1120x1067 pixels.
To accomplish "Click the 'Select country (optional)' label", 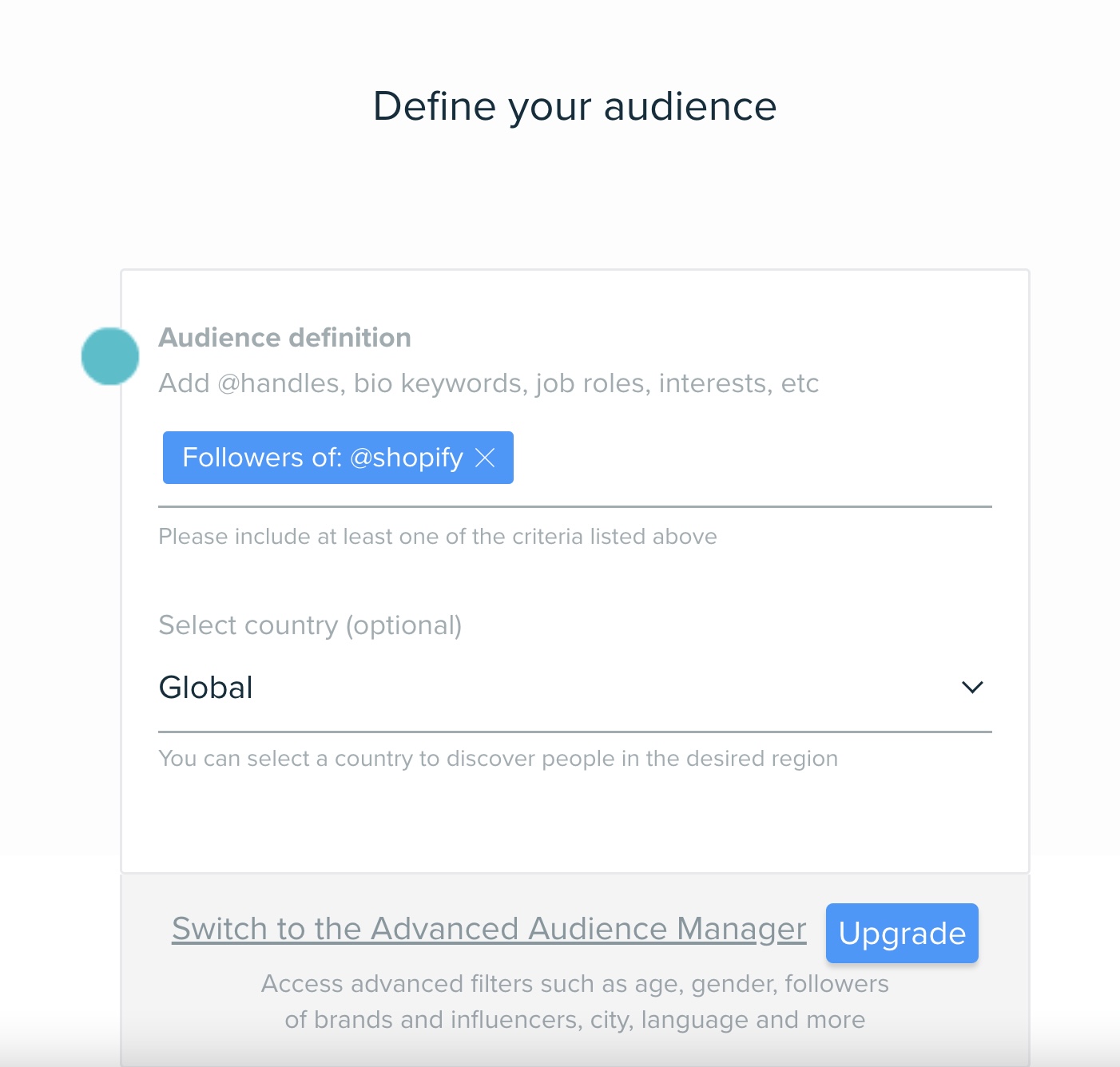I will click(x=311, y=625).
